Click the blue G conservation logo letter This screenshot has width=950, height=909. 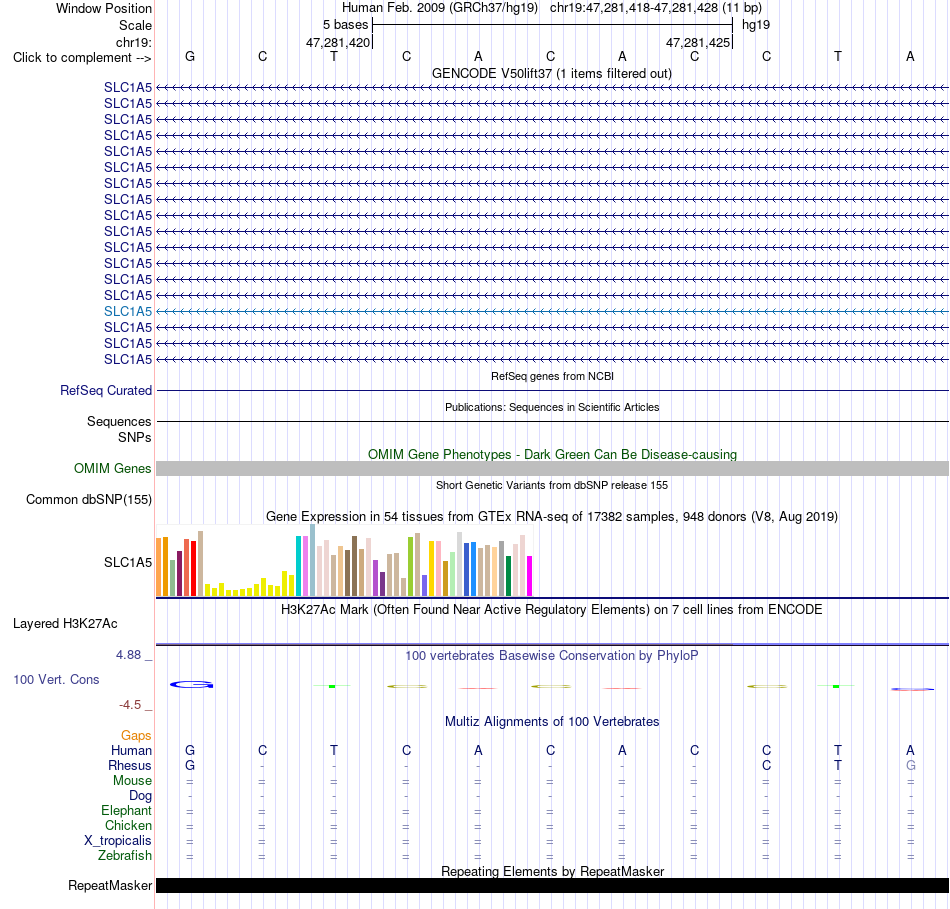click(x=191, y=685)
